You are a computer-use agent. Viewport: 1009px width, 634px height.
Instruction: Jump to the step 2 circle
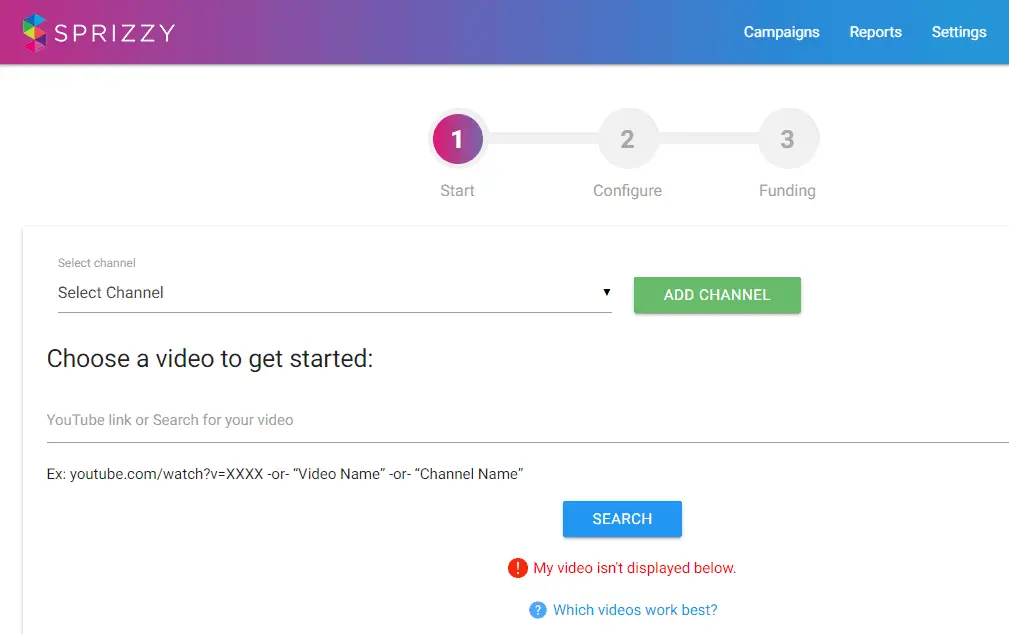point(627,139)
